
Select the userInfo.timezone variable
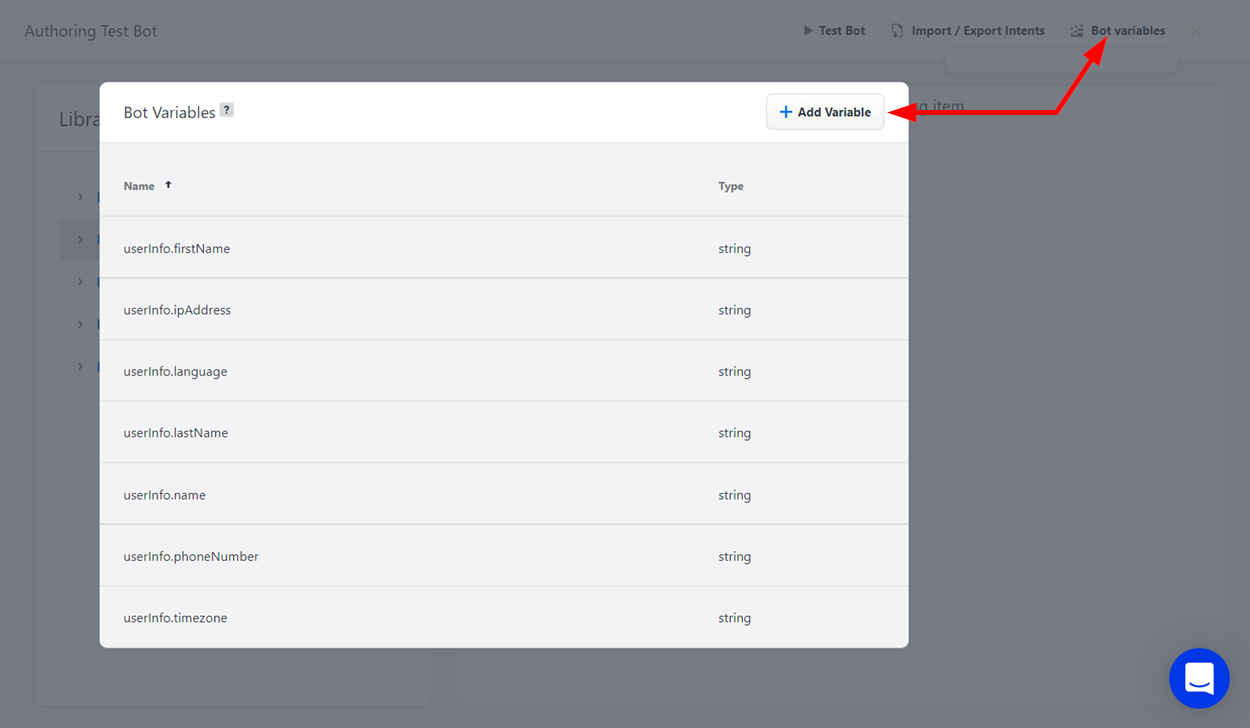point(175,618)
